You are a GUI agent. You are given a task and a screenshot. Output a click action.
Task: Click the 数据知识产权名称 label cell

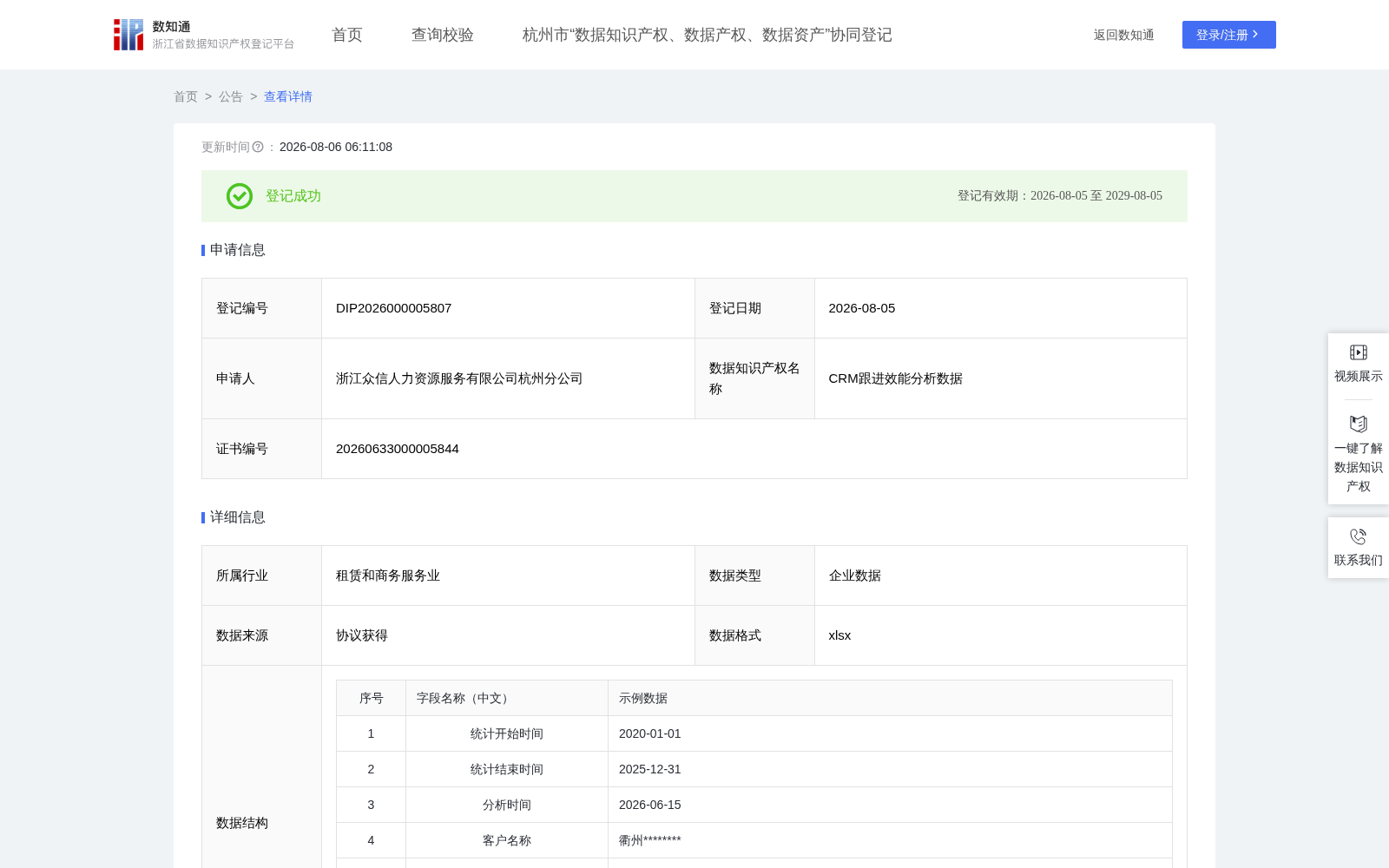(754, 378)
